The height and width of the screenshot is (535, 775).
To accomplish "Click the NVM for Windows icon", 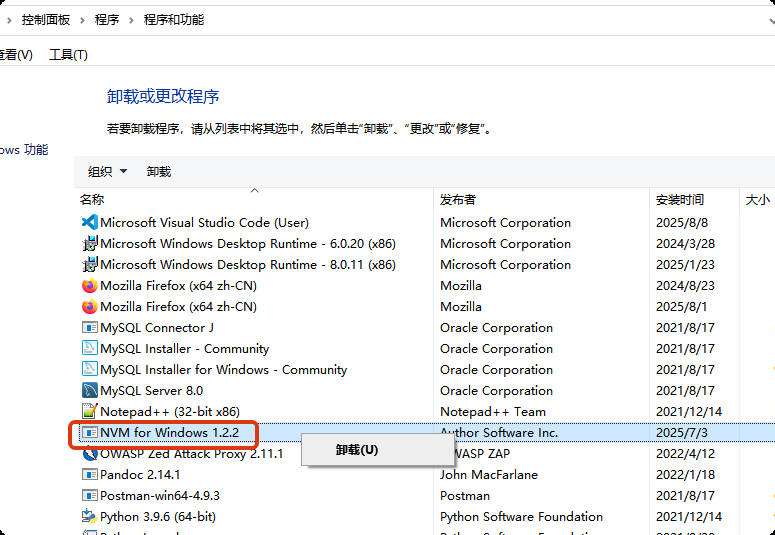I will click(x=89, y=433).
